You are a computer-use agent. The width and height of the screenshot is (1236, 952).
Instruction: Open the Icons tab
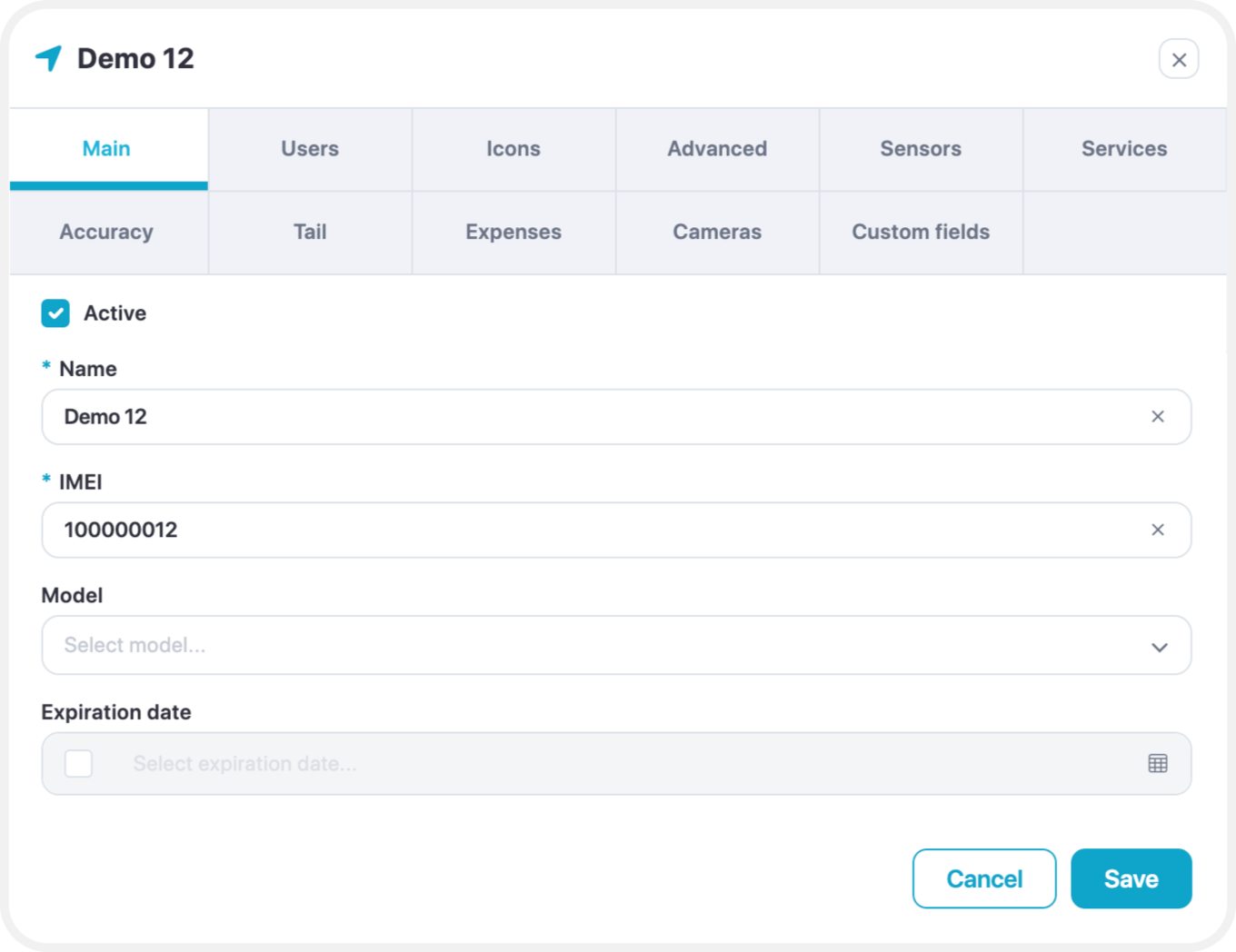[513, 149]
